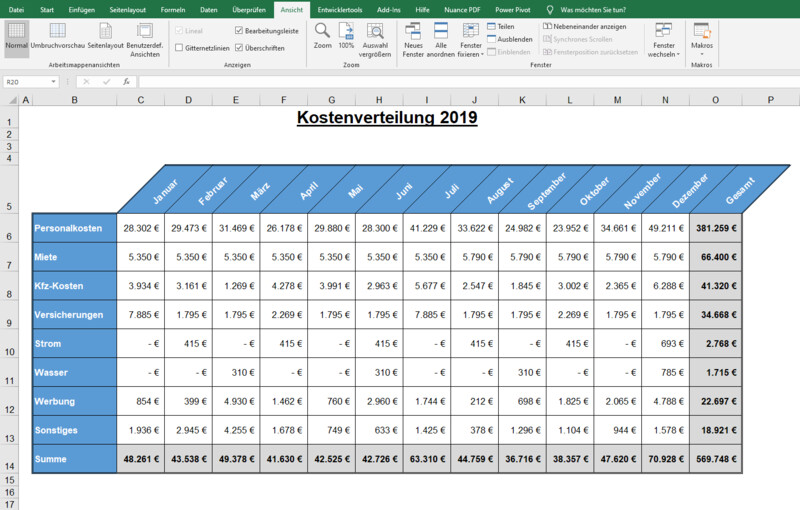800x510 pixels.
Task: Click Fensterposition zurücksetzen
Action: pos(590,52)
